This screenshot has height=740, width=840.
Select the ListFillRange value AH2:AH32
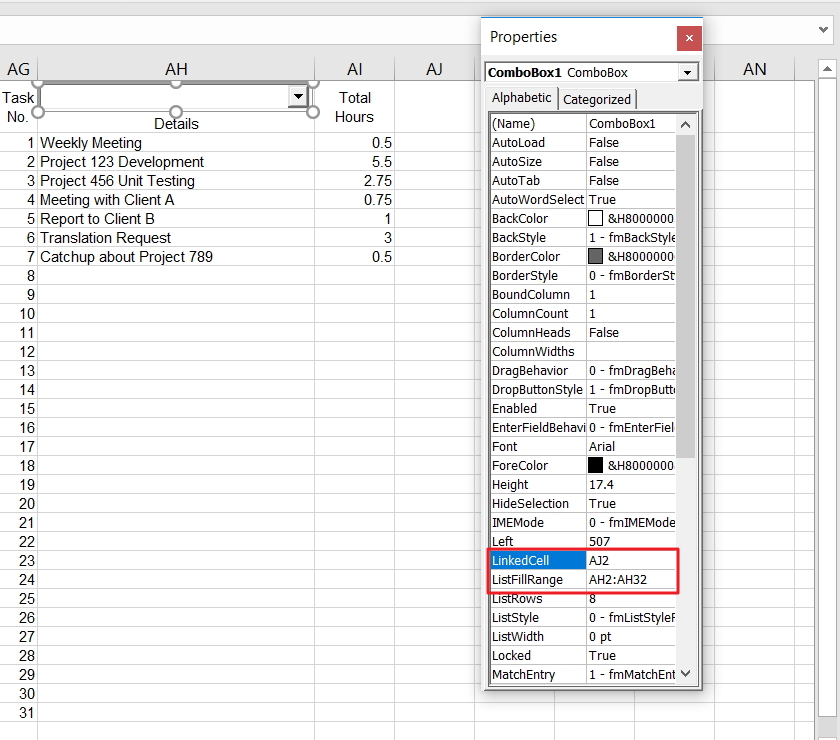click(631, 580)
